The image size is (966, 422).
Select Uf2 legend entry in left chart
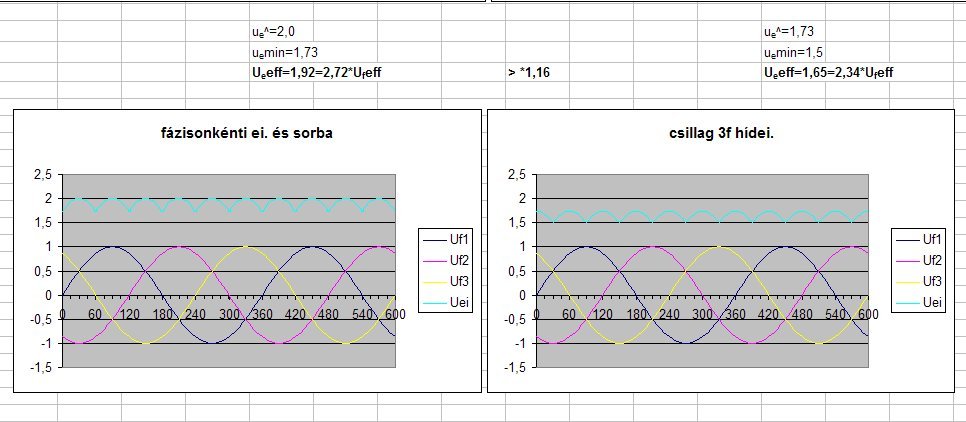(445, 259)
